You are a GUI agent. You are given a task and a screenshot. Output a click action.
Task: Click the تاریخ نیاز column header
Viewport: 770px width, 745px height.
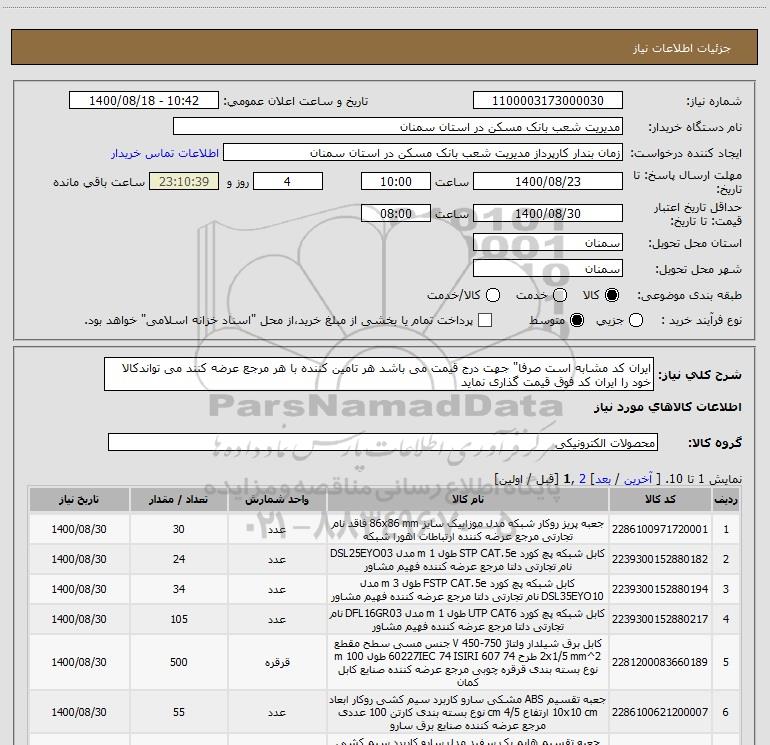coord(79,499)
